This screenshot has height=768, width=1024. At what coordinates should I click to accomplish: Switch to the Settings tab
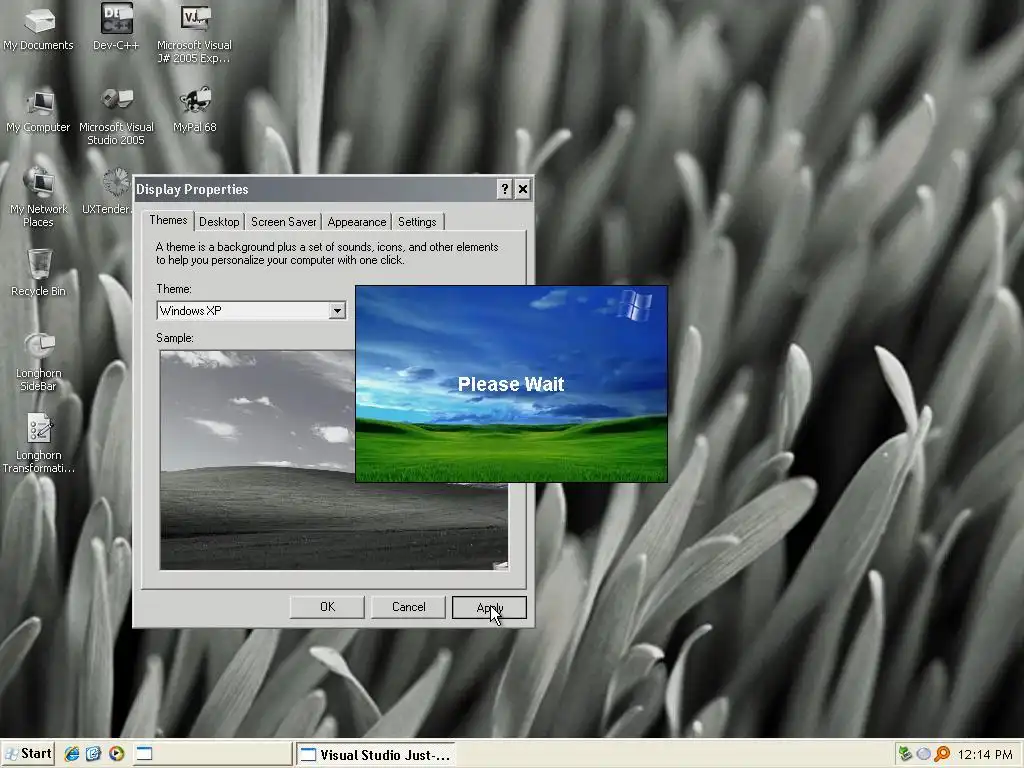(x=417, y=222)
